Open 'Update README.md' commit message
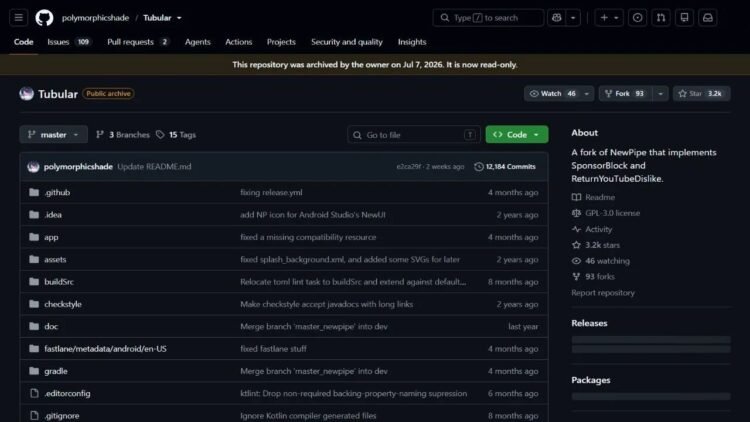 click(x=154, y=167)
